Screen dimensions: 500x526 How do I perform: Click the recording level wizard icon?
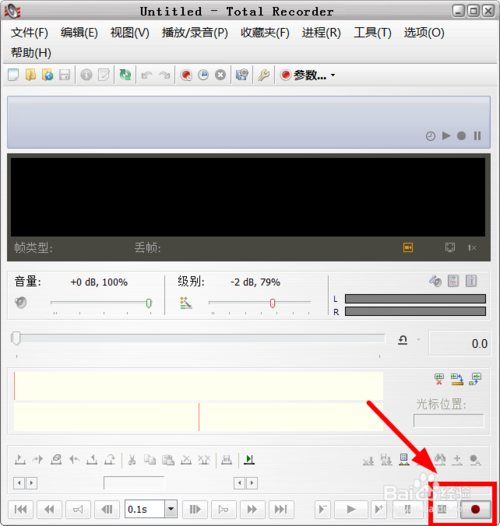click(186, 303)
